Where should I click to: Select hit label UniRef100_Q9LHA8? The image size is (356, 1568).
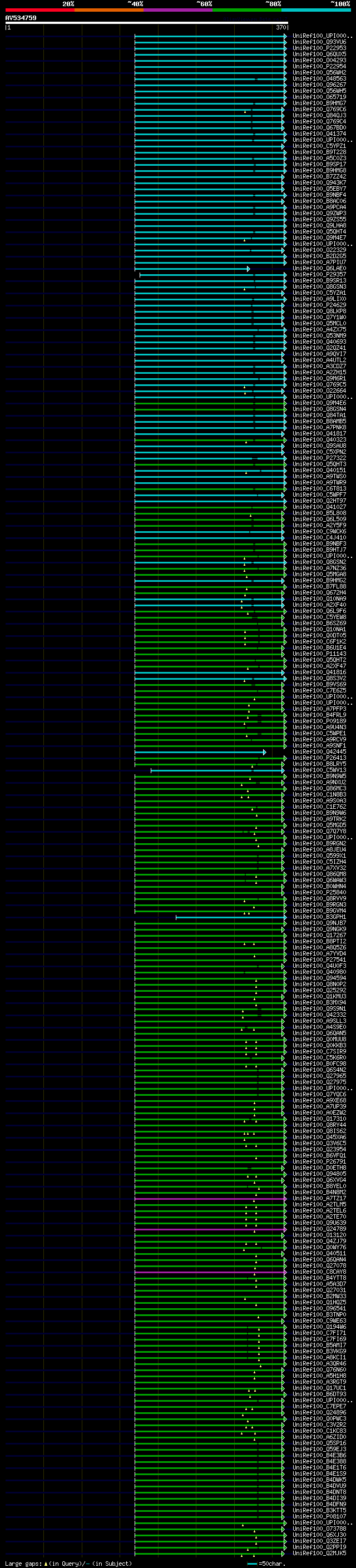click(319, 225)
